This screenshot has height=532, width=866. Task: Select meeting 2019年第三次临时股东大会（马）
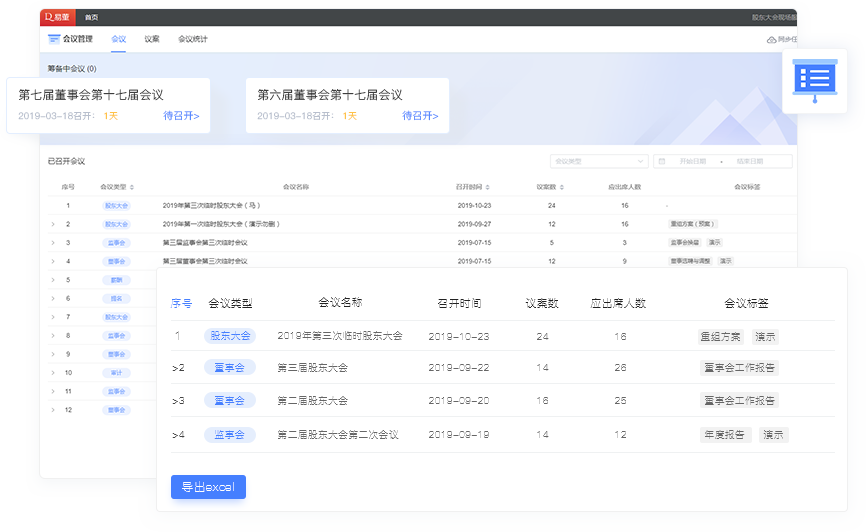(x=212, y=206)
